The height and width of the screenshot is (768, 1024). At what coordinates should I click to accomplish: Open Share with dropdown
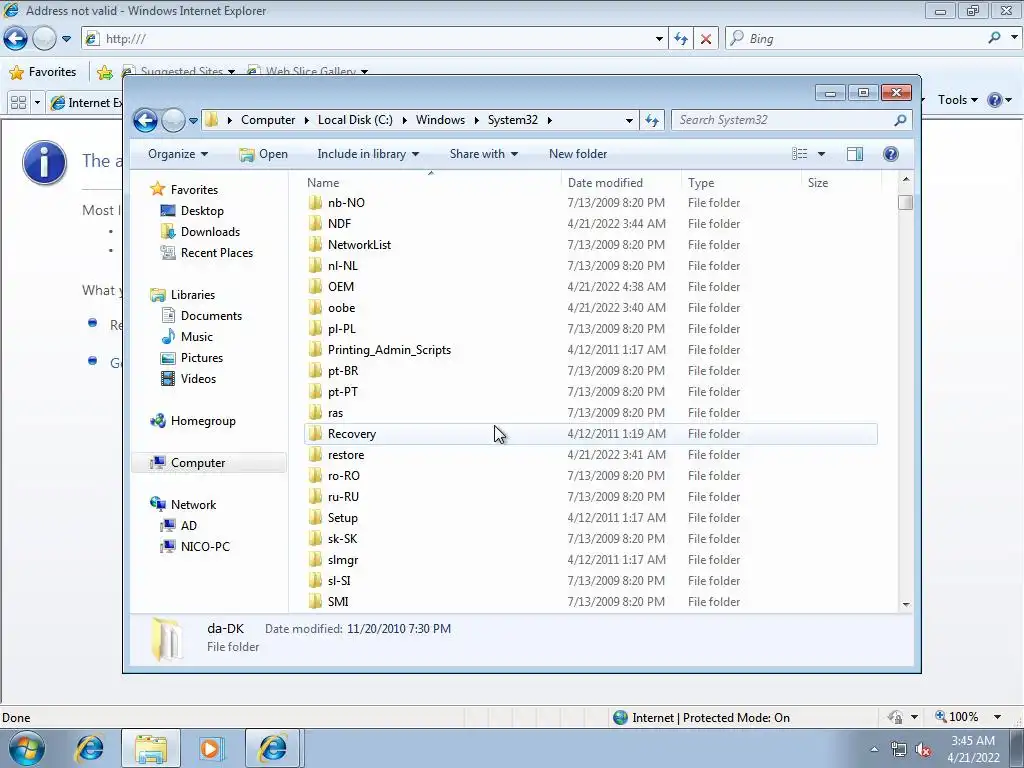pos(483,154)
